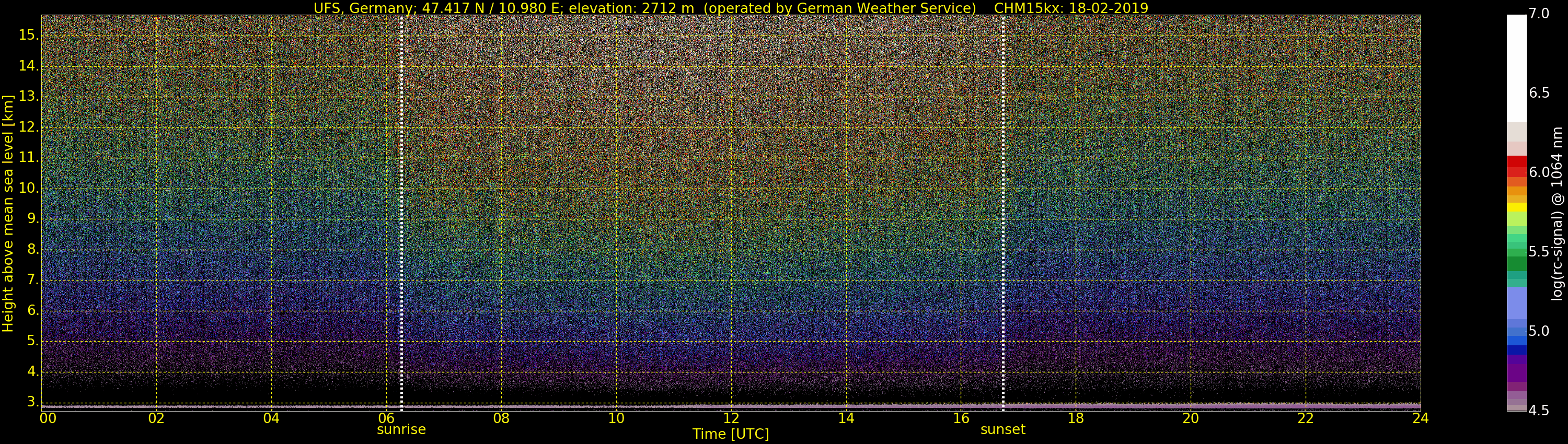Pick the white top section of the colorbar

click(x=1516, y=67)
